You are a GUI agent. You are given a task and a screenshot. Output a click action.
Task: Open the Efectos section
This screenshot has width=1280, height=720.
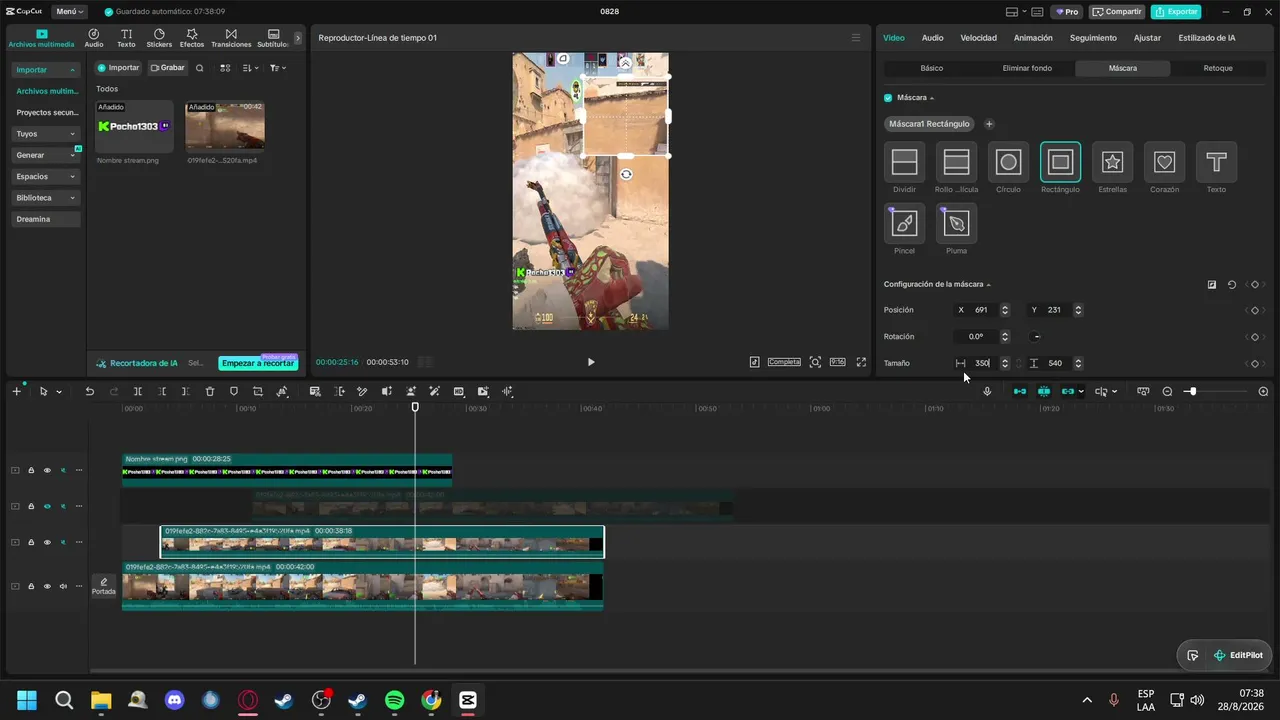pos(192,38)
